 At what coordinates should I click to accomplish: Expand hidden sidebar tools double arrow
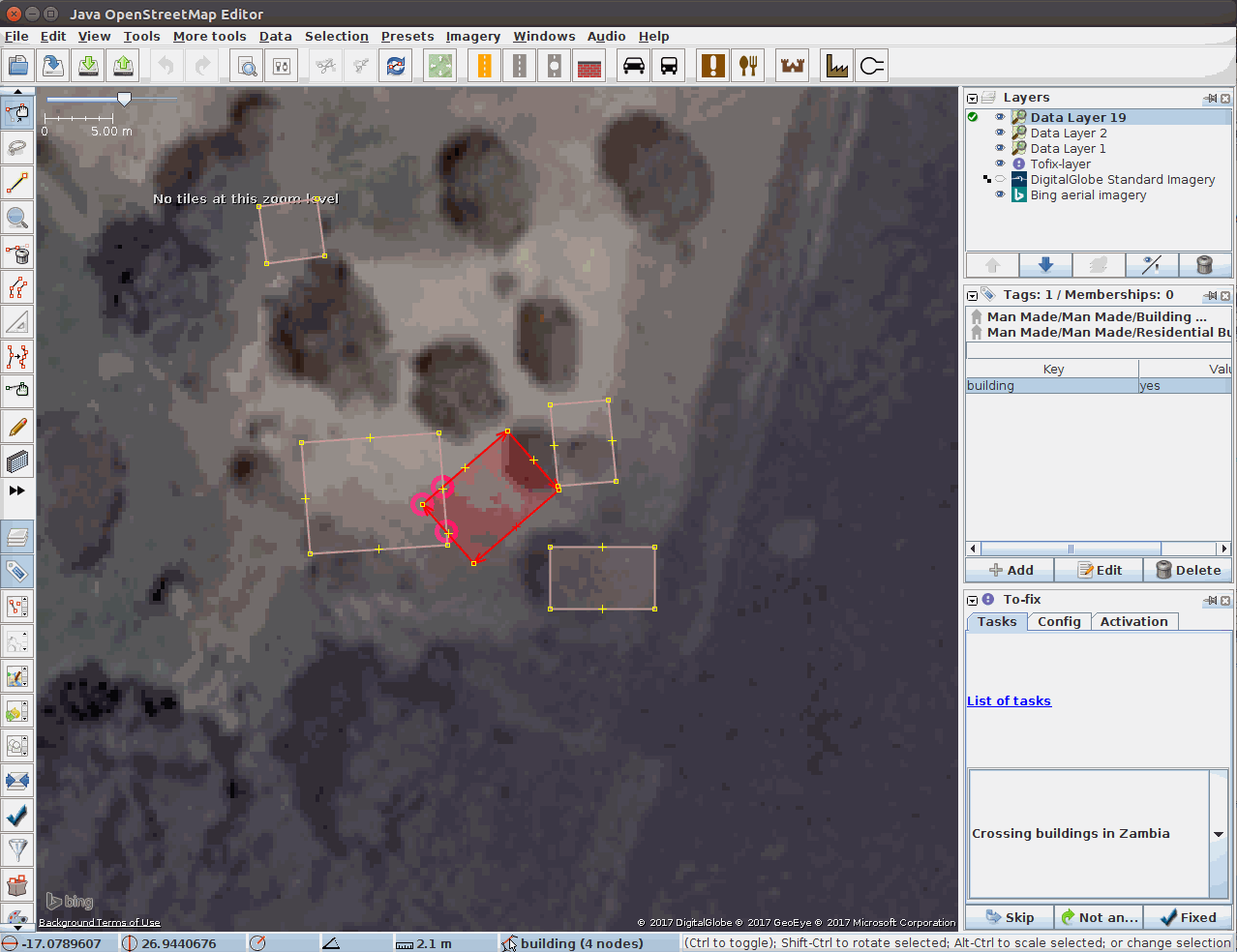tap(17, 491)
